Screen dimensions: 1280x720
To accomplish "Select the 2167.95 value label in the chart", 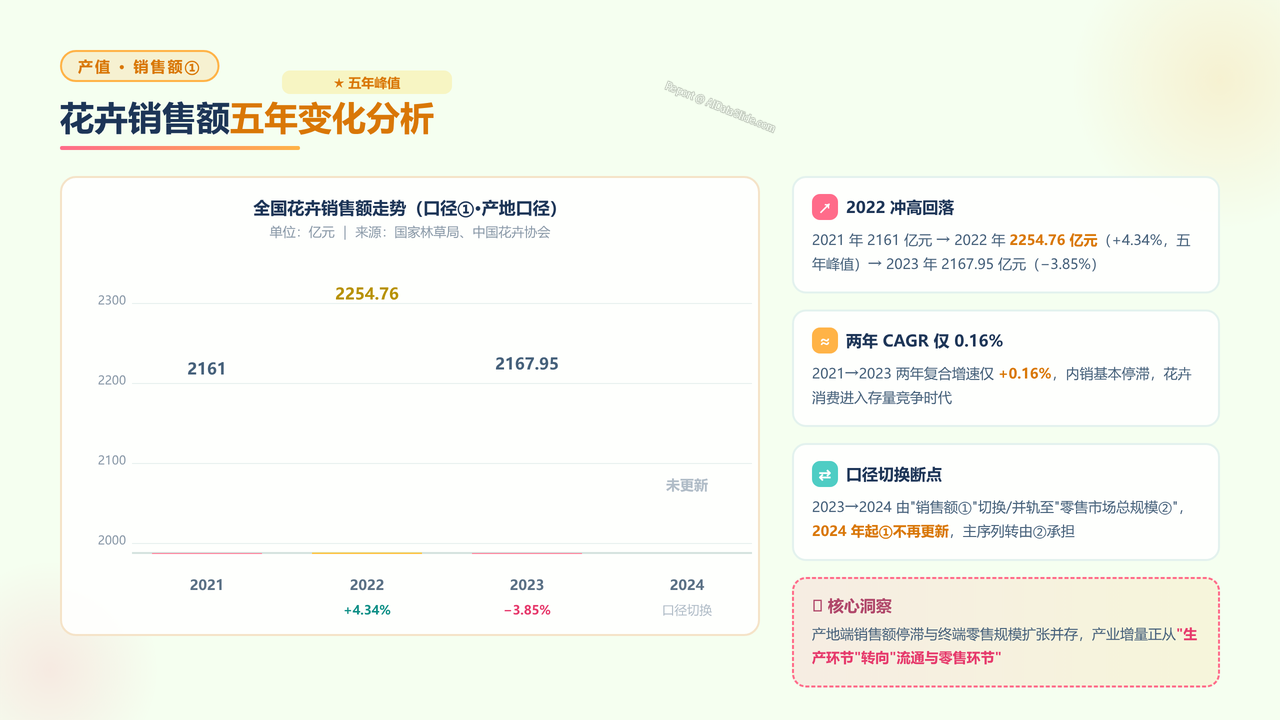I will click(x=527, y=364).
